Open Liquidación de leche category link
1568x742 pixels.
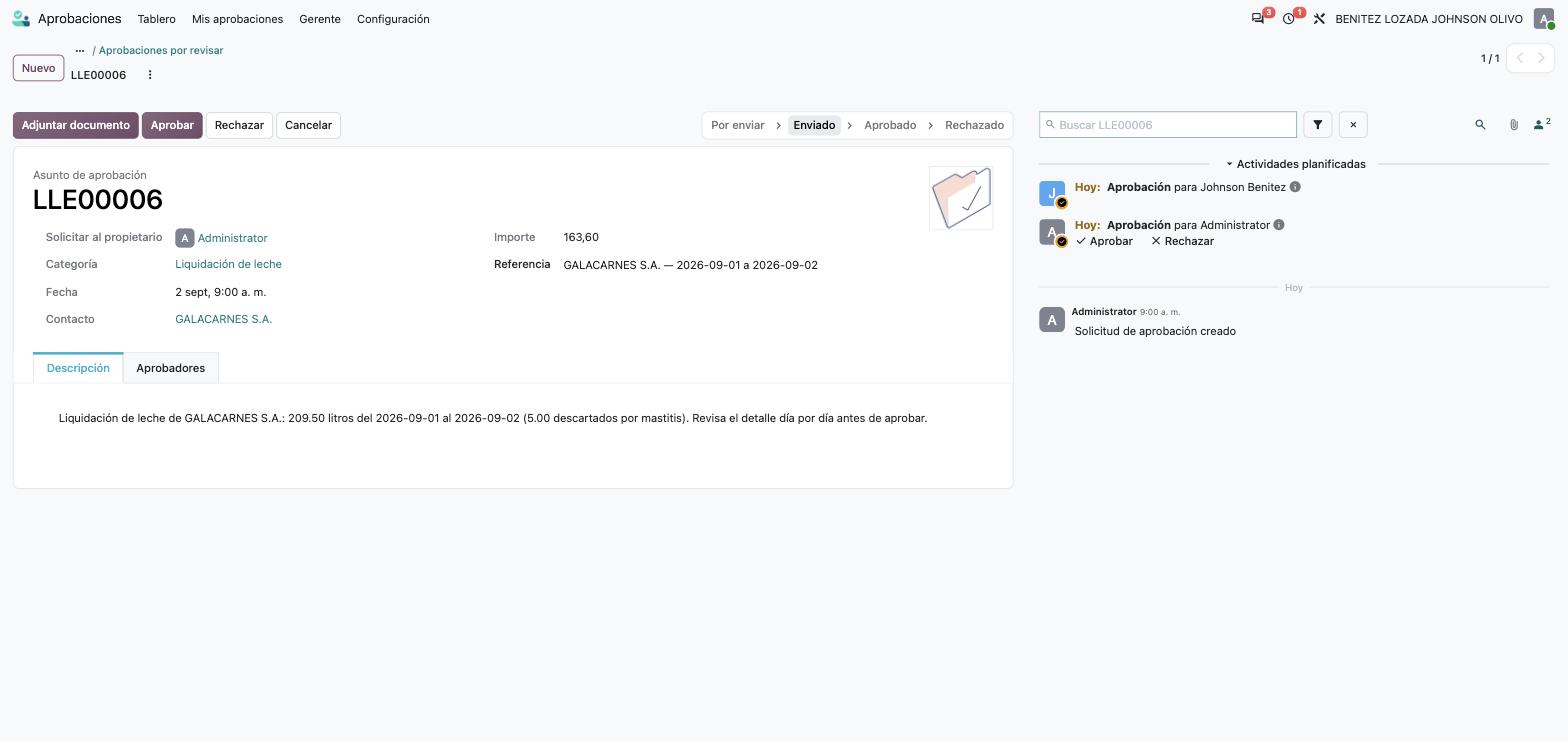(228, 264)
